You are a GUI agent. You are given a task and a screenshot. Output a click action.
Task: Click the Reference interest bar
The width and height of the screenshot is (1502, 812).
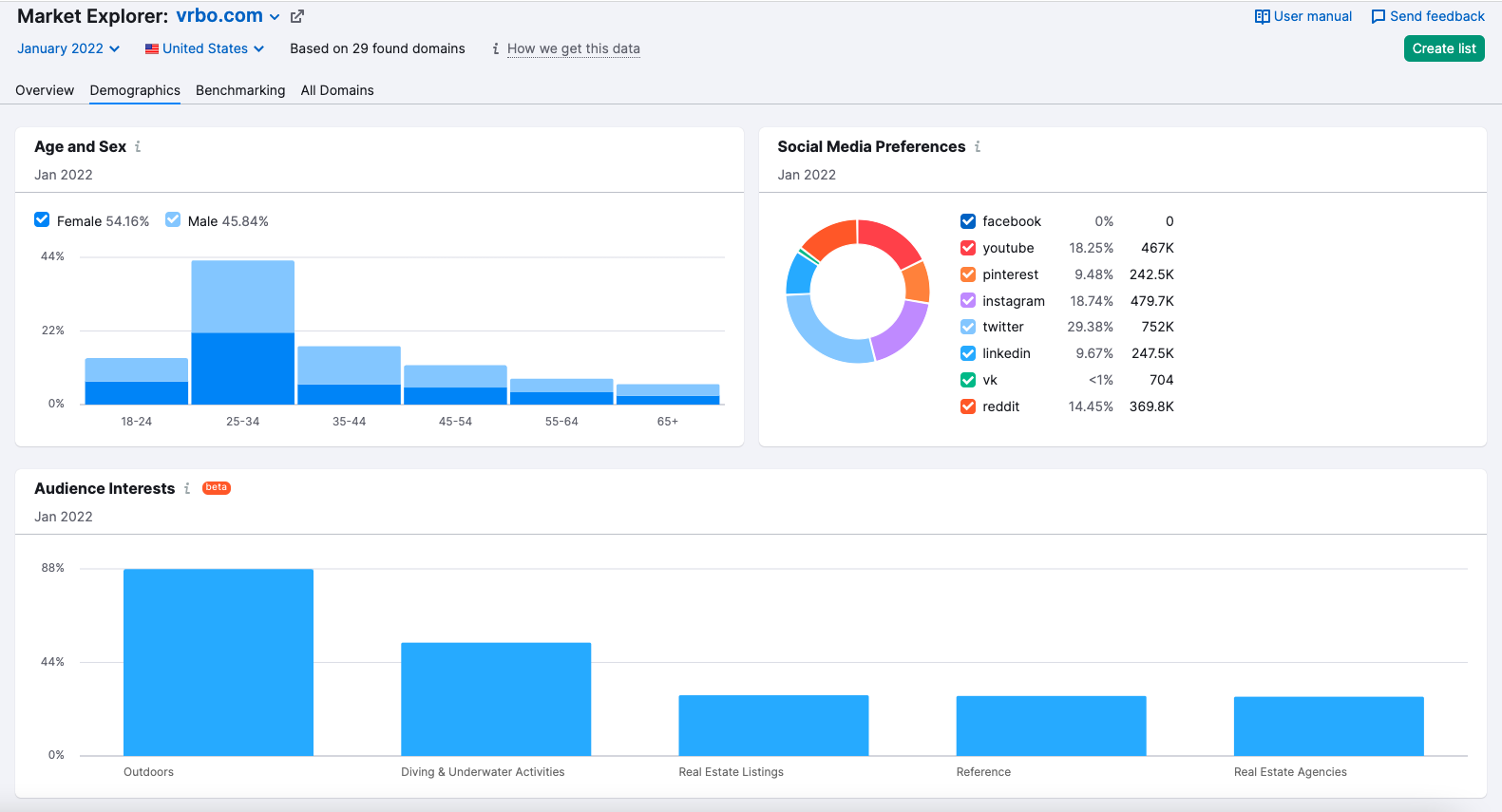(x=1051, y=726)
